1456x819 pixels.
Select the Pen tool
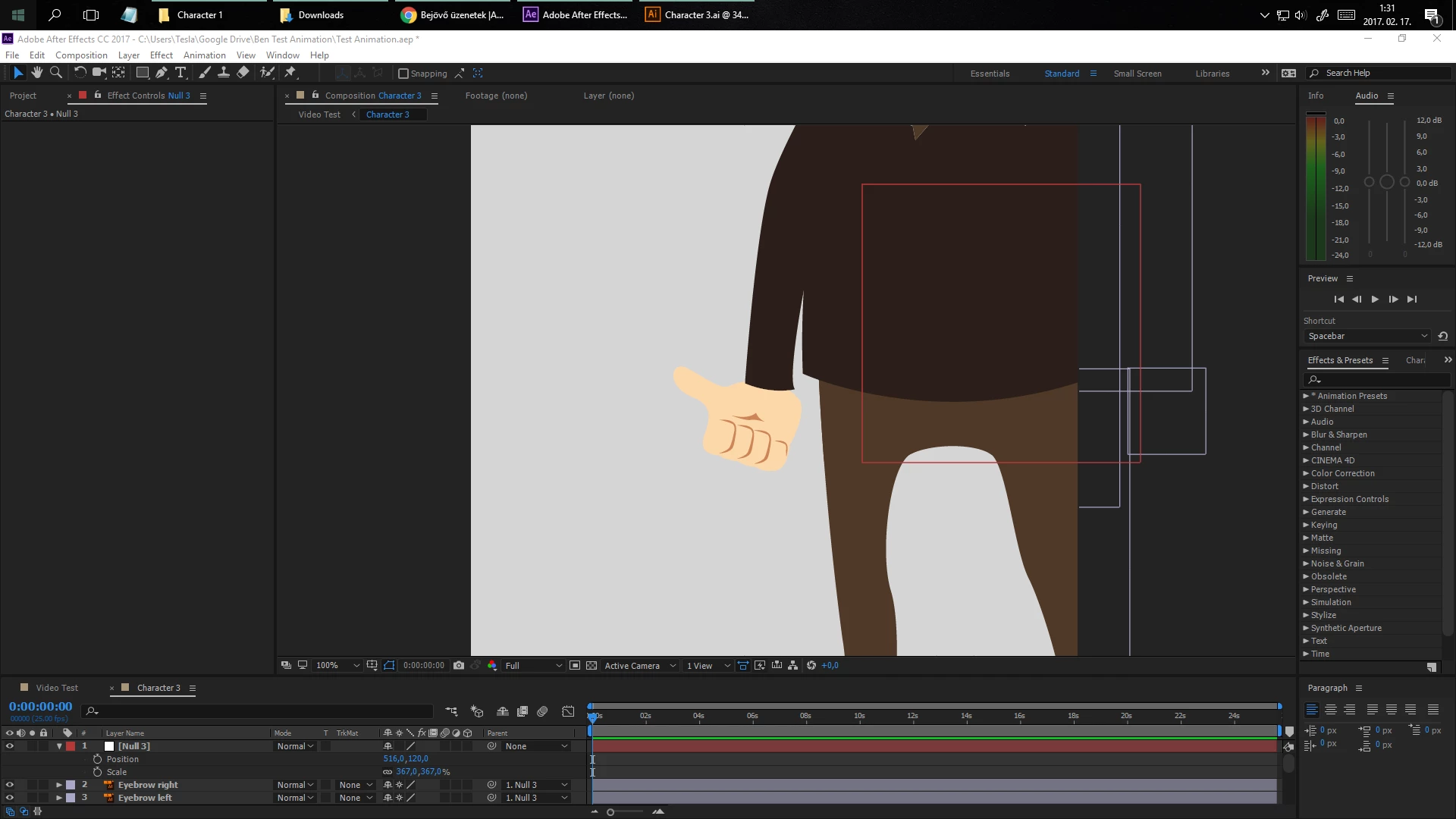pos(162,73)
